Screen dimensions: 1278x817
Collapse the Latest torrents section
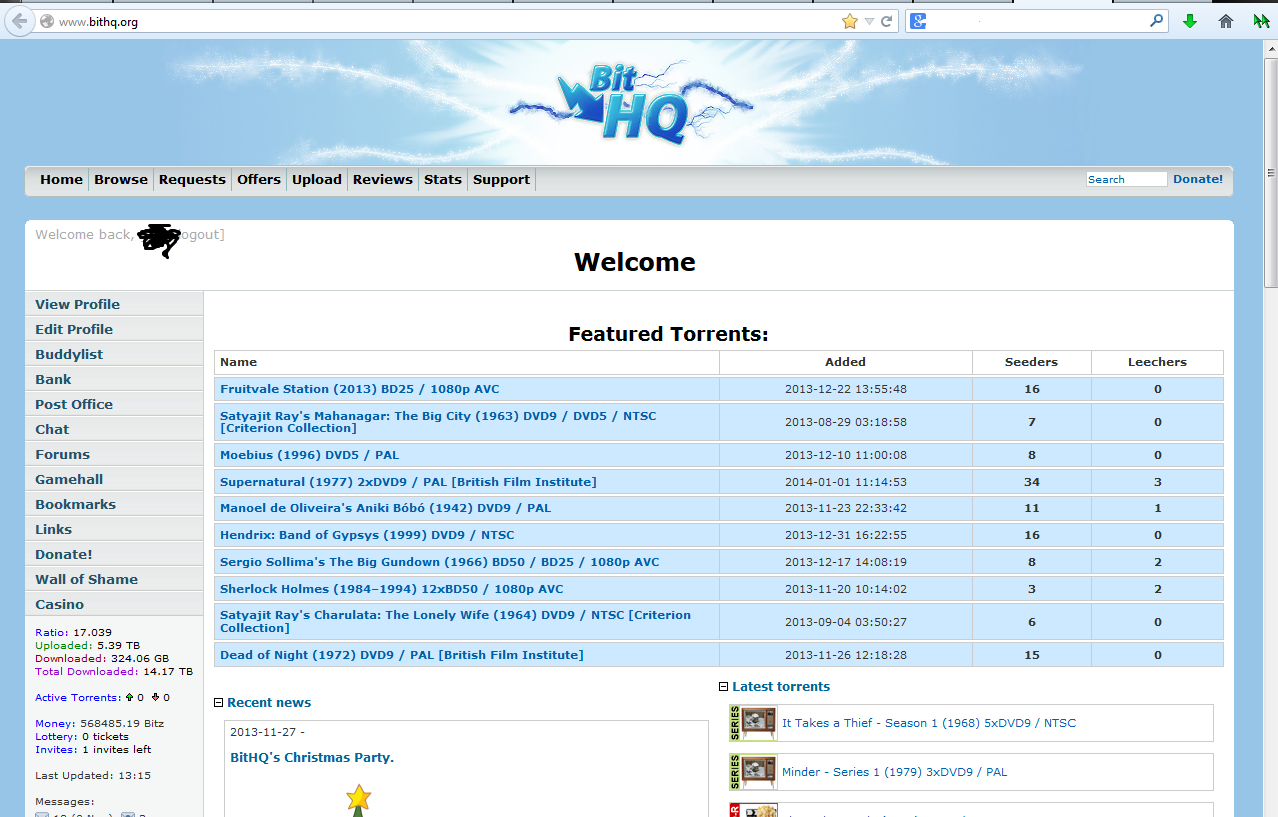(724, 687)
